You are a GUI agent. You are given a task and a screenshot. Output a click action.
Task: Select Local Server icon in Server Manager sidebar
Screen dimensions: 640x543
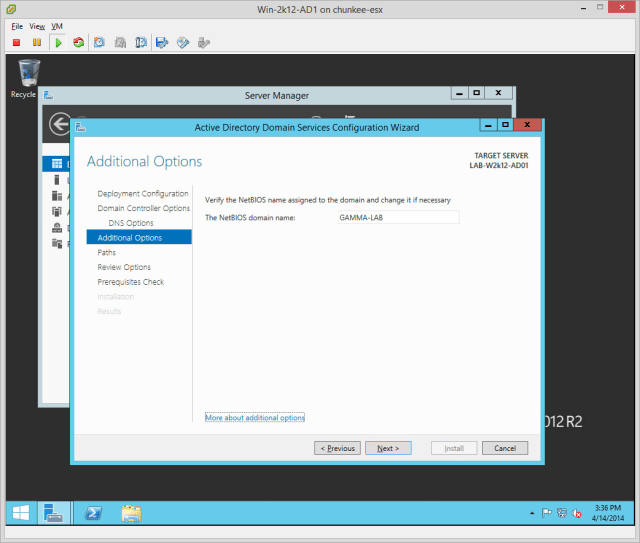click(57, 180)
